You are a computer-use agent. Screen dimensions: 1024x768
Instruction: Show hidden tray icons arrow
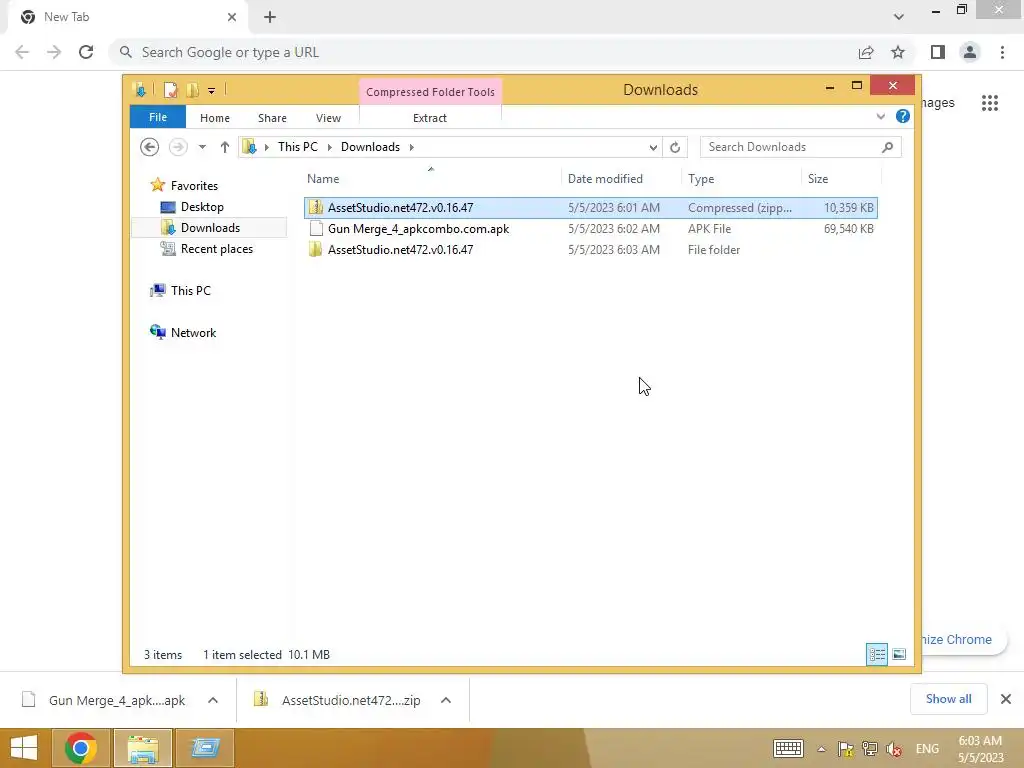click(x=822, y=749)
